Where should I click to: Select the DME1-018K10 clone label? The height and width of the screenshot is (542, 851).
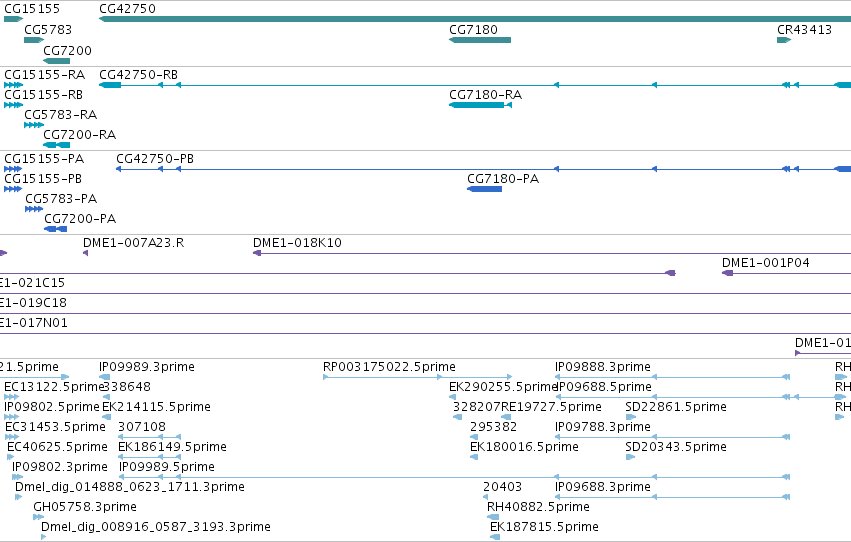pos(297,243)
